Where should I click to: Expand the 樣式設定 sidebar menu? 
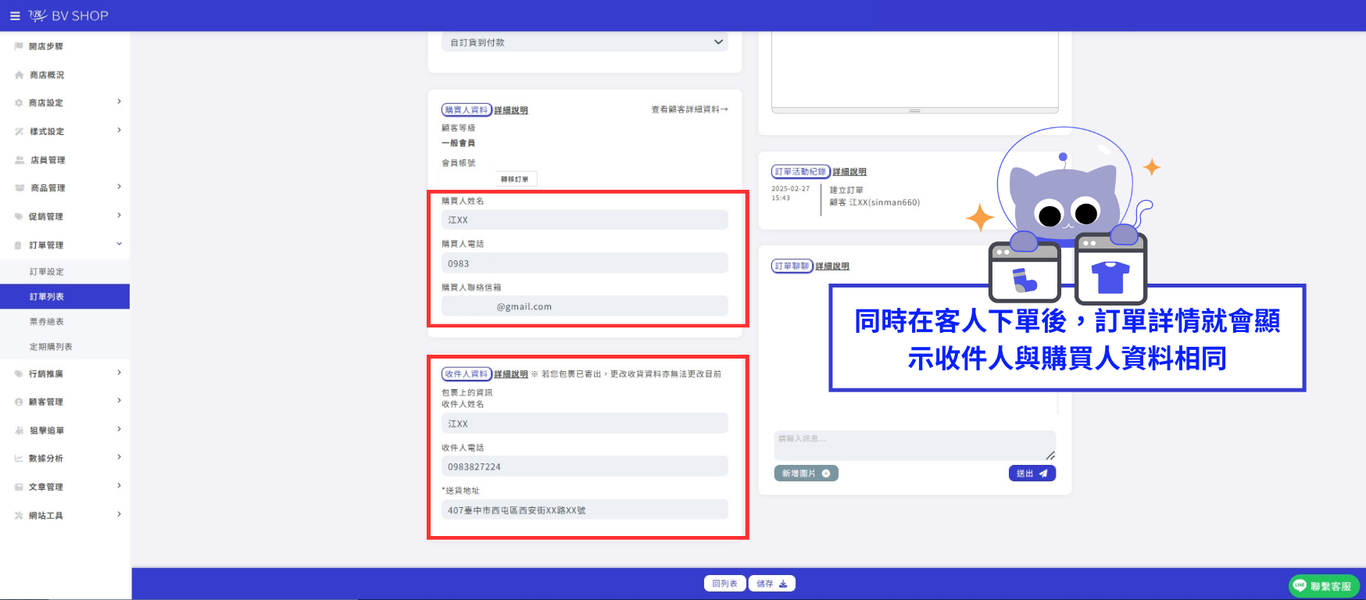coord(65,131)
